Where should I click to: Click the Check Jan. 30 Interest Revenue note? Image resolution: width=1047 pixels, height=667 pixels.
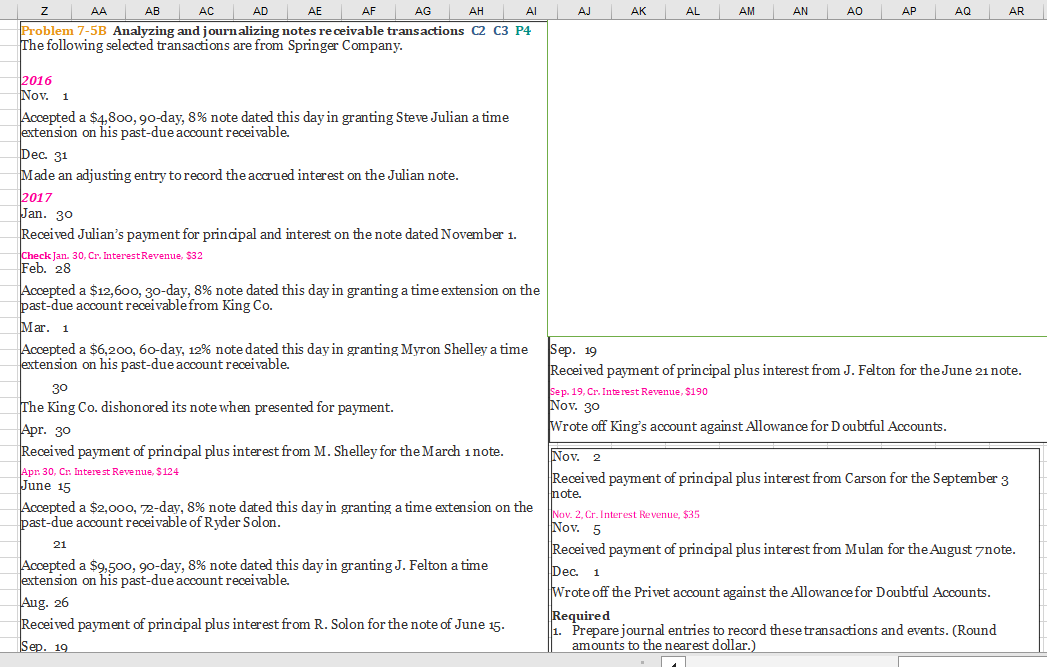[x=110, y=255]
